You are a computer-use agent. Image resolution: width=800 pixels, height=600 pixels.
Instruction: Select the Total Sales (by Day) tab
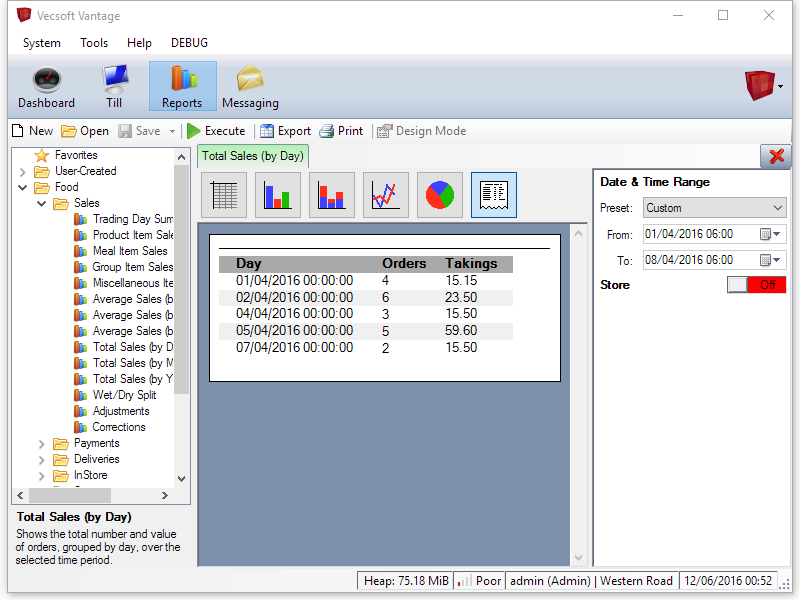(x=252, y=156)
